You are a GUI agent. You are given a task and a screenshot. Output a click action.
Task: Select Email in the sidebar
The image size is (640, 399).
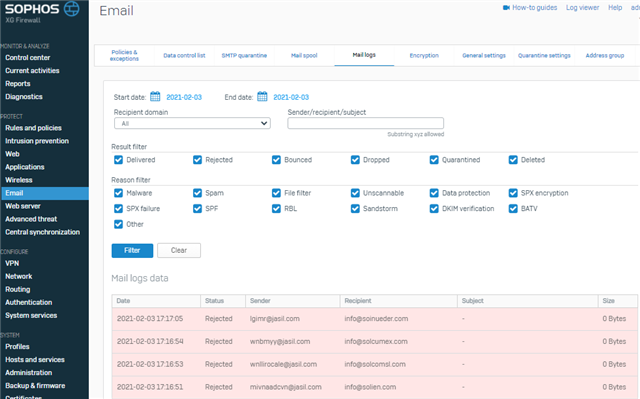[44, 193]
